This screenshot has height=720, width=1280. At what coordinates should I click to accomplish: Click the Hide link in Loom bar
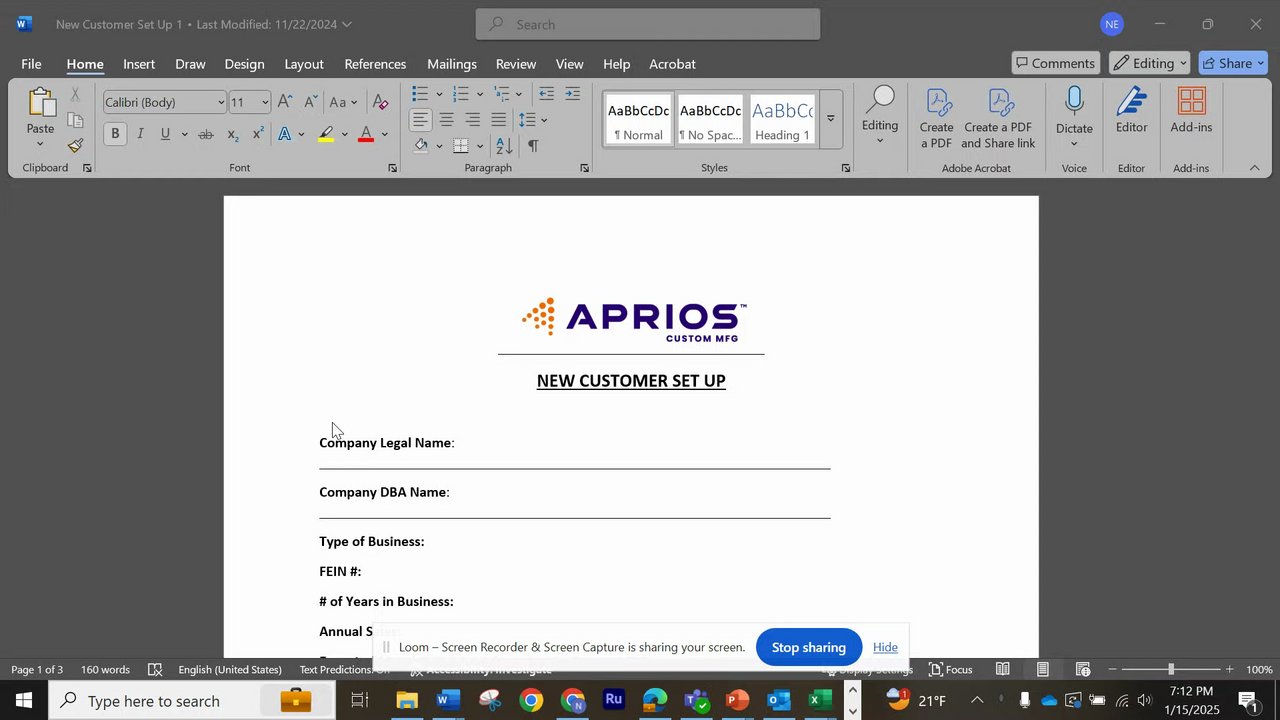(x=885, y=648)
